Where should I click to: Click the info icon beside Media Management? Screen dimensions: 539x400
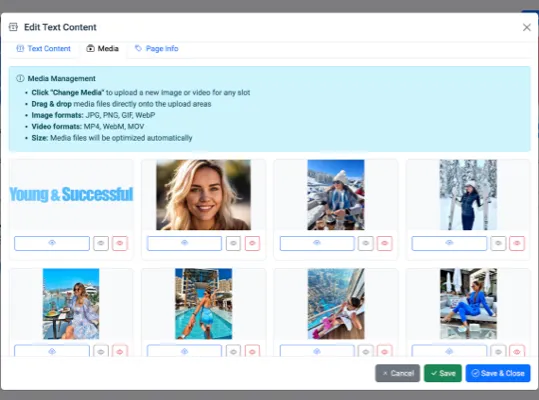point(20,78)
